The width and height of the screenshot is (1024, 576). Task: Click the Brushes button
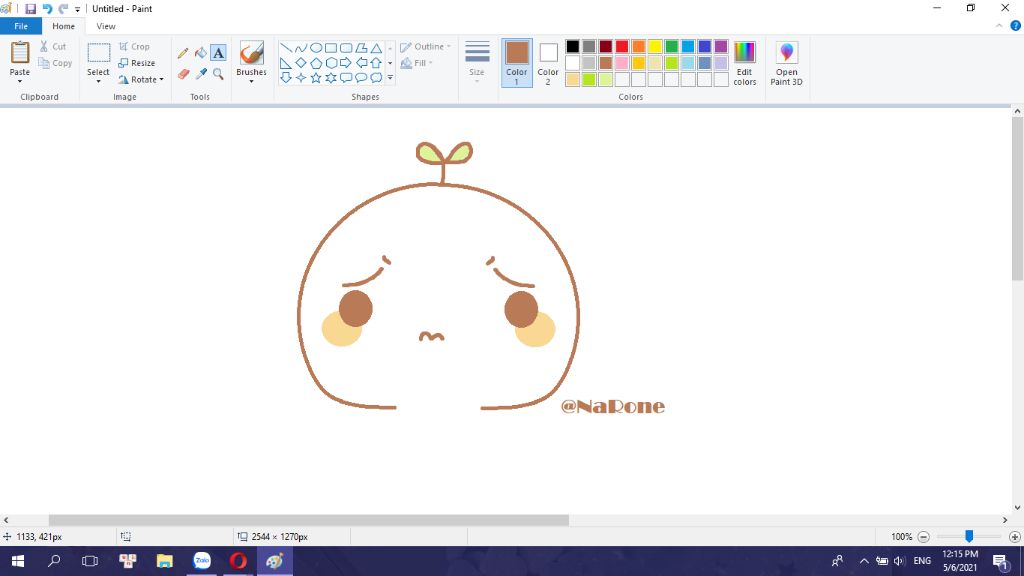(251, 57)
